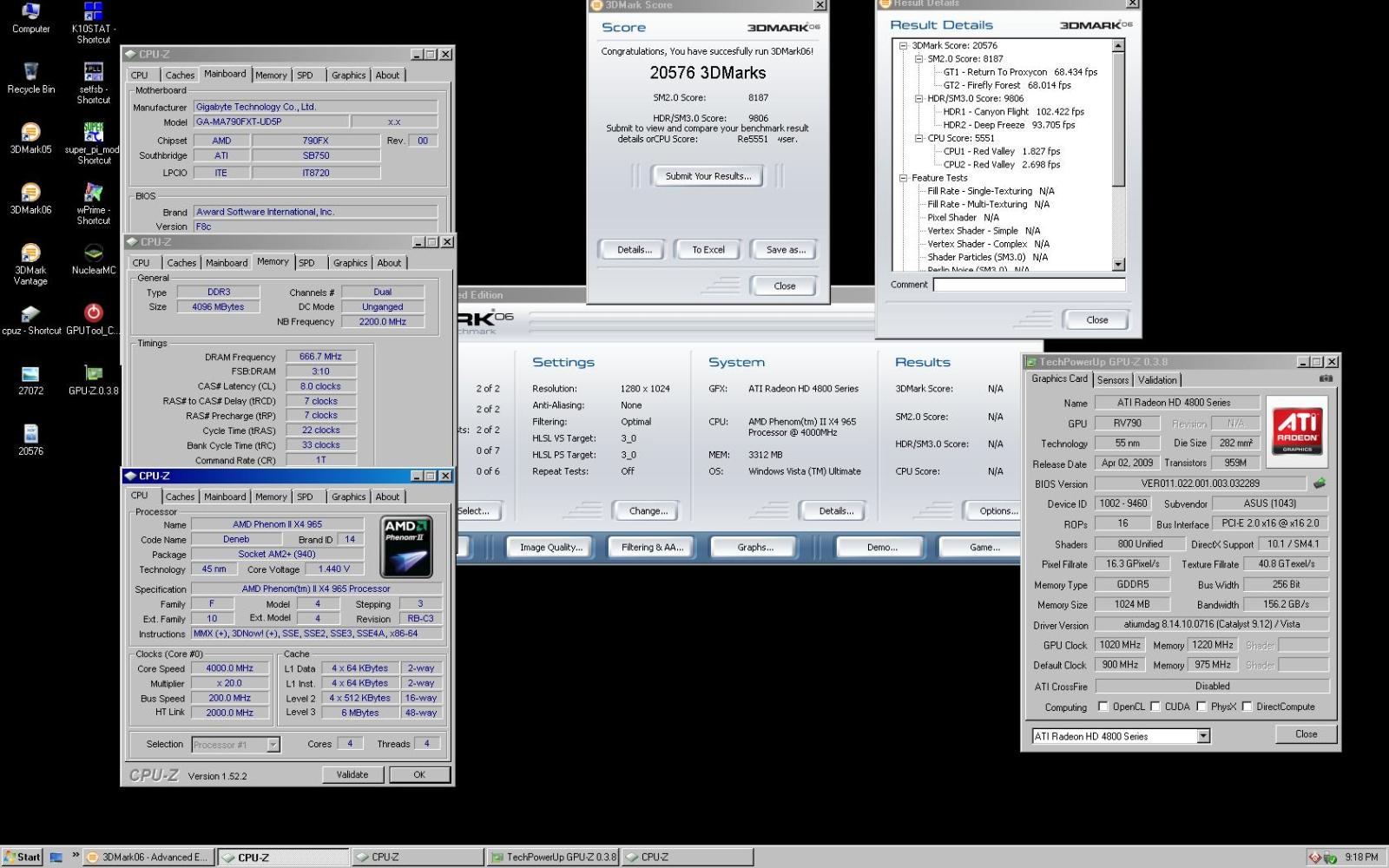Screen dimensions: 1389x868
Task: Open the Processor #1 selection dropdown
Action: [236, 745]
